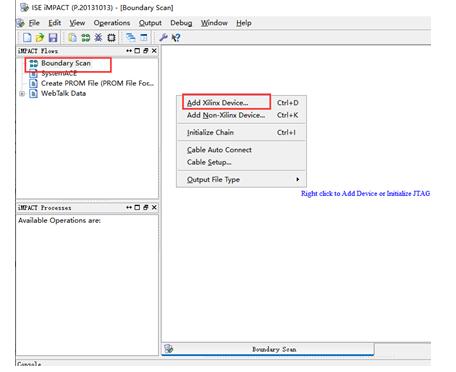This screenshot has width=456, height=372.
Task: Open the File menu
Action: 34,23
